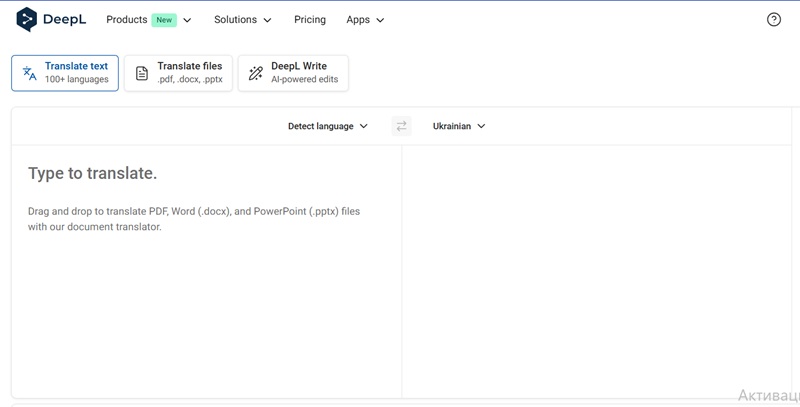Open the Apps menu label
The image size is (800, 407).
pyautogui.click(x=358, y=20)
